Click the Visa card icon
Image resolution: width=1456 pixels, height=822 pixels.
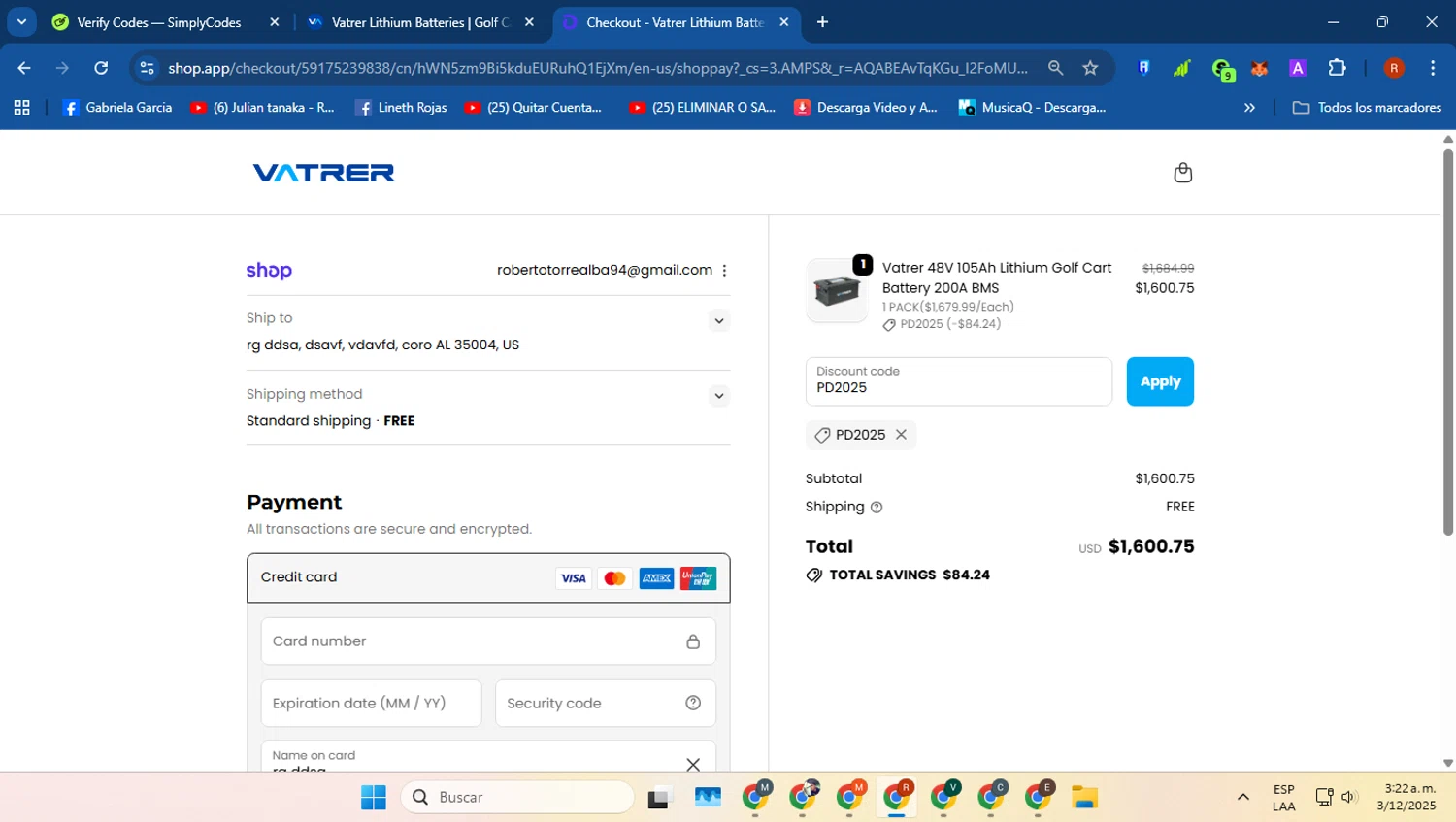click(573, 578)
